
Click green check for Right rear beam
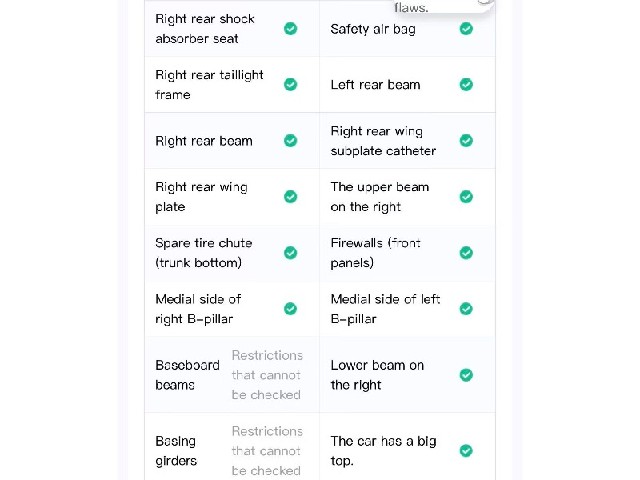[x=291, y=140]
